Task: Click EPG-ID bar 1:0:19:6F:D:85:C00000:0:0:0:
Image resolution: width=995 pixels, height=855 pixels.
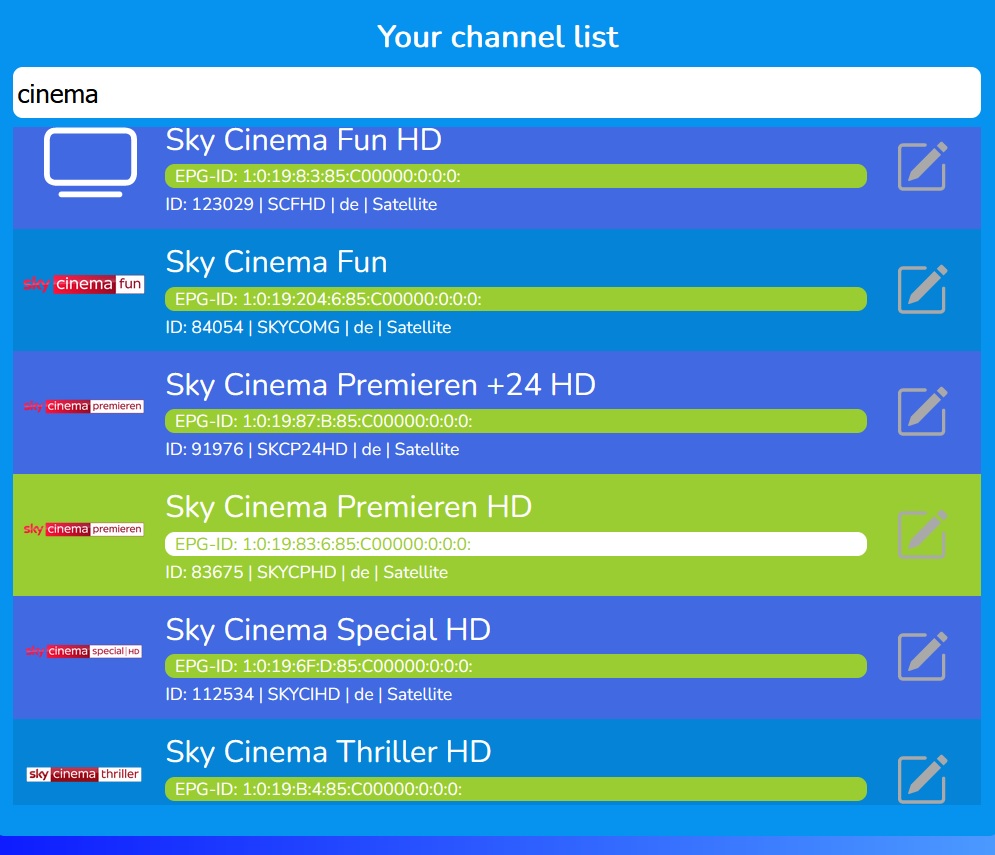Action: pyautogui.click(x=516, y=666)
